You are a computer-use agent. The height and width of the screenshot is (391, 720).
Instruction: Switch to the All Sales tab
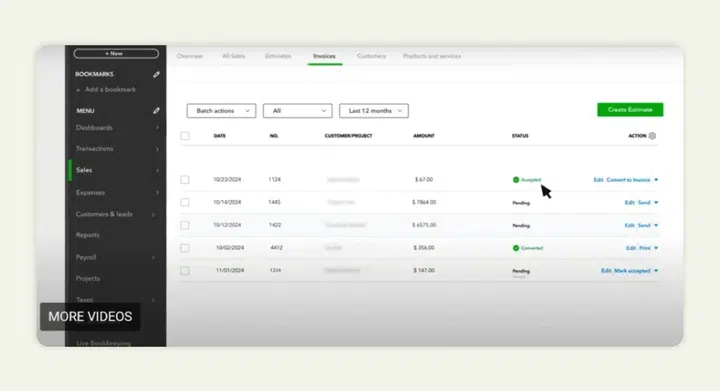(x=234, y=56)
